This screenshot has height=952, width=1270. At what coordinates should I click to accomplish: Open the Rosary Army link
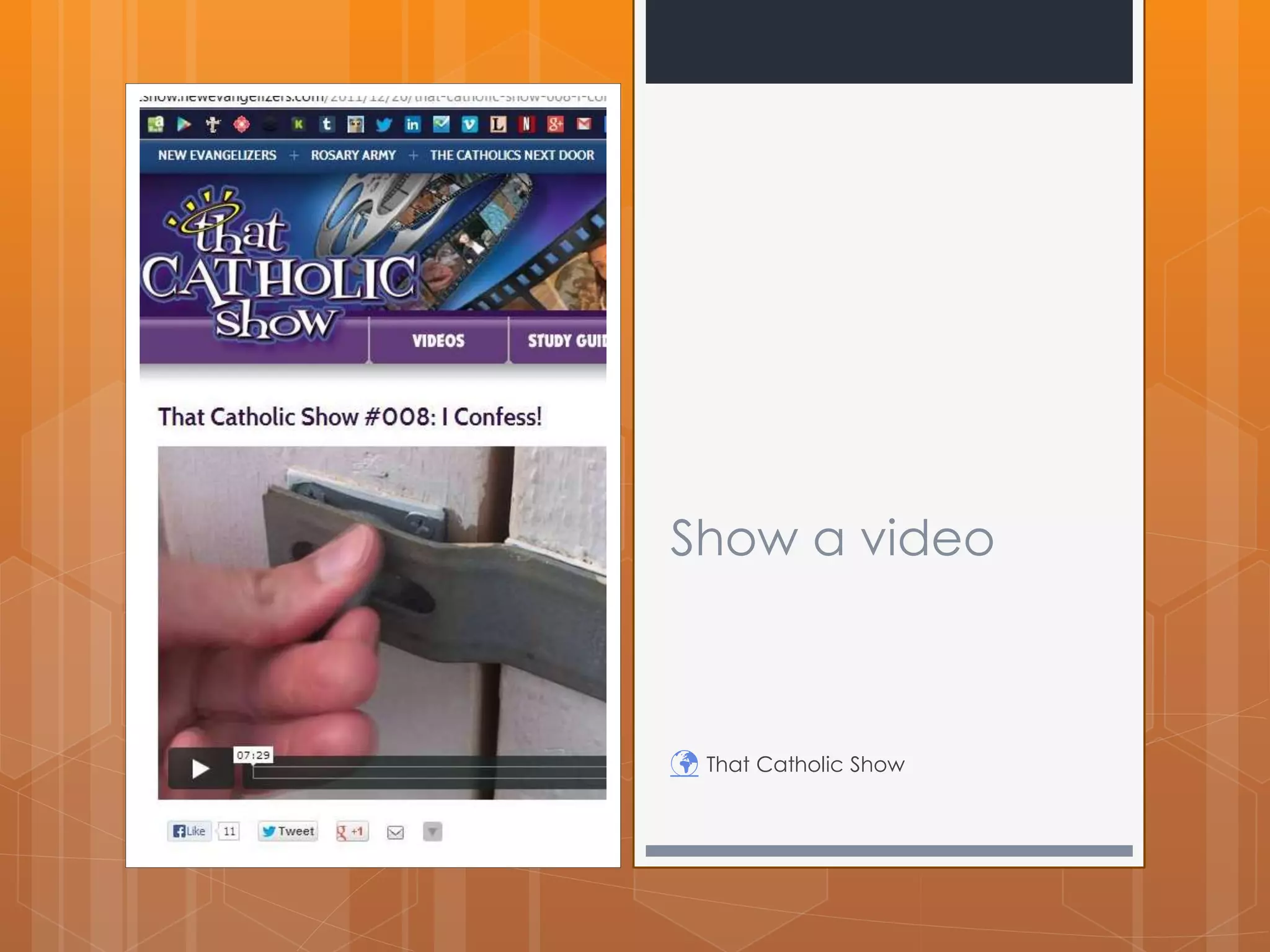353,155
